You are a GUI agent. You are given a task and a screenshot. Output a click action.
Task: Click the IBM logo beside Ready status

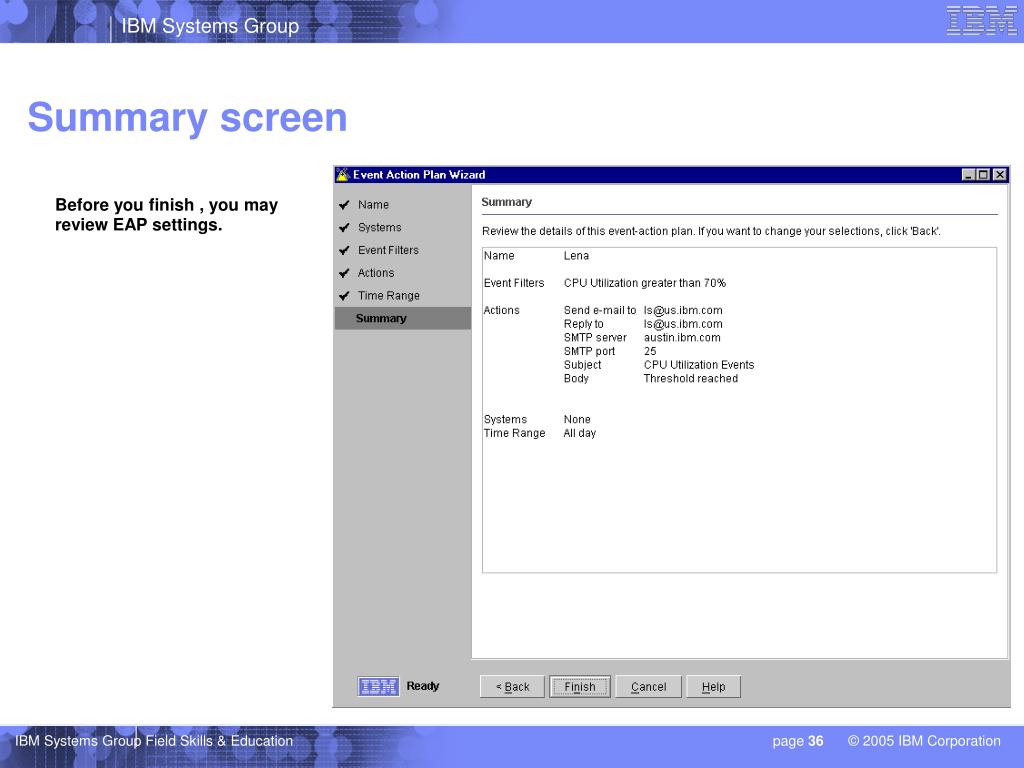[x=378, y=686]
